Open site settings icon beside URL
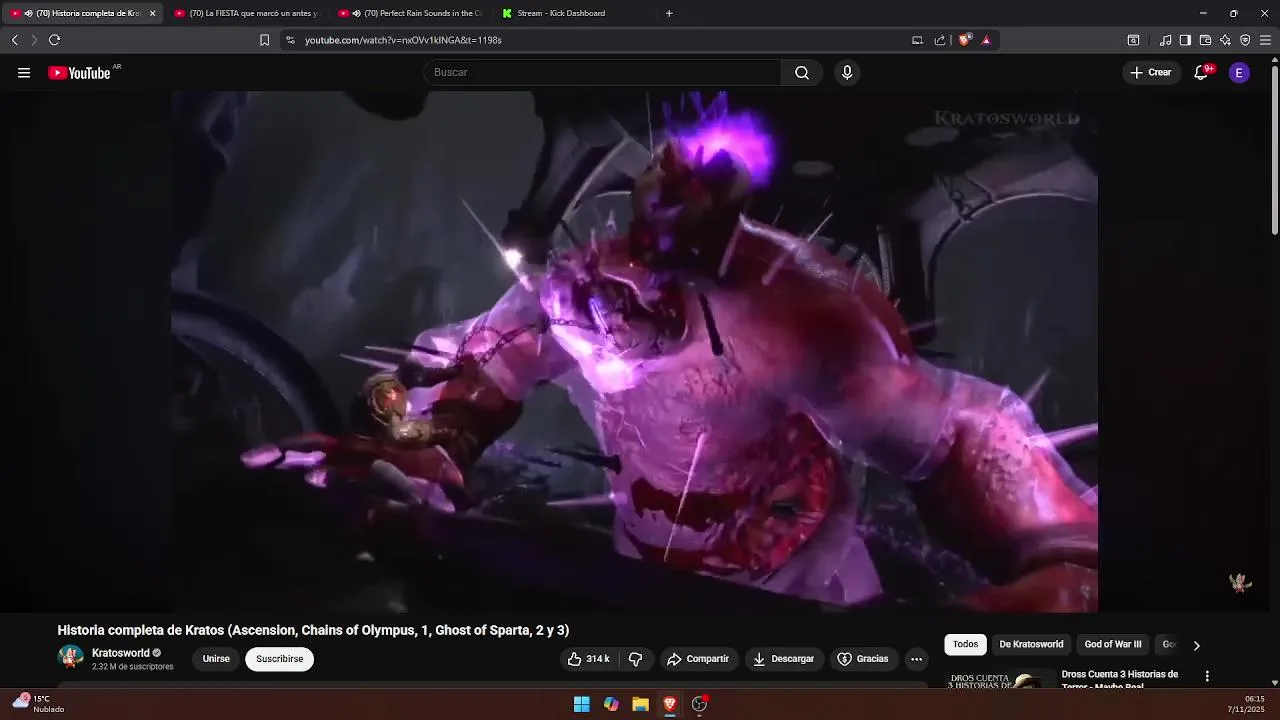 pyautogui.click(x=290, y=40)
